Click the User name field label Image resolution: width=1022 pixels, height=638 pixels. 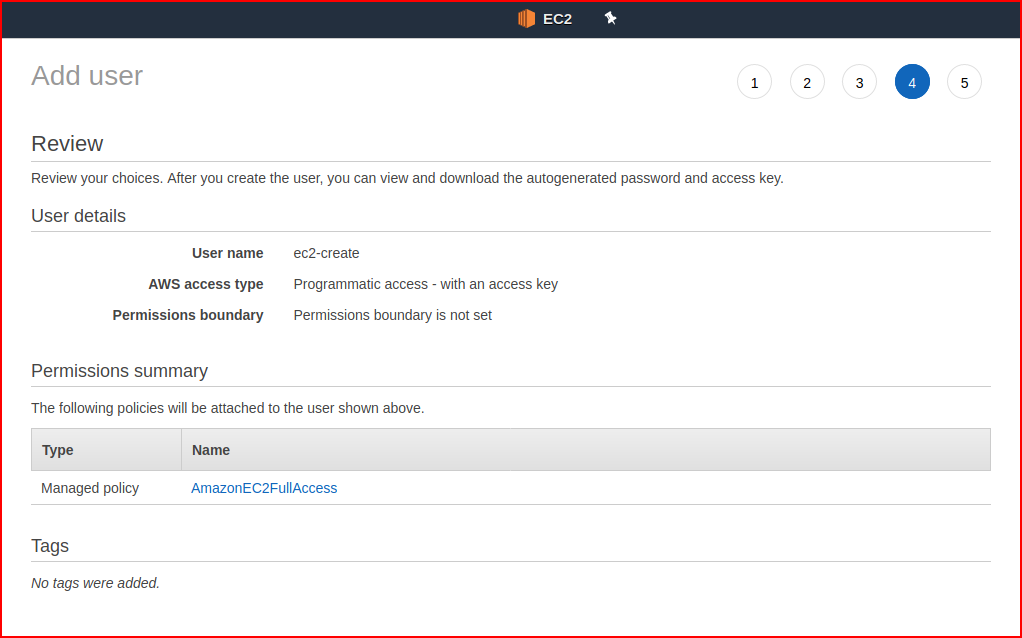[227, 253]
